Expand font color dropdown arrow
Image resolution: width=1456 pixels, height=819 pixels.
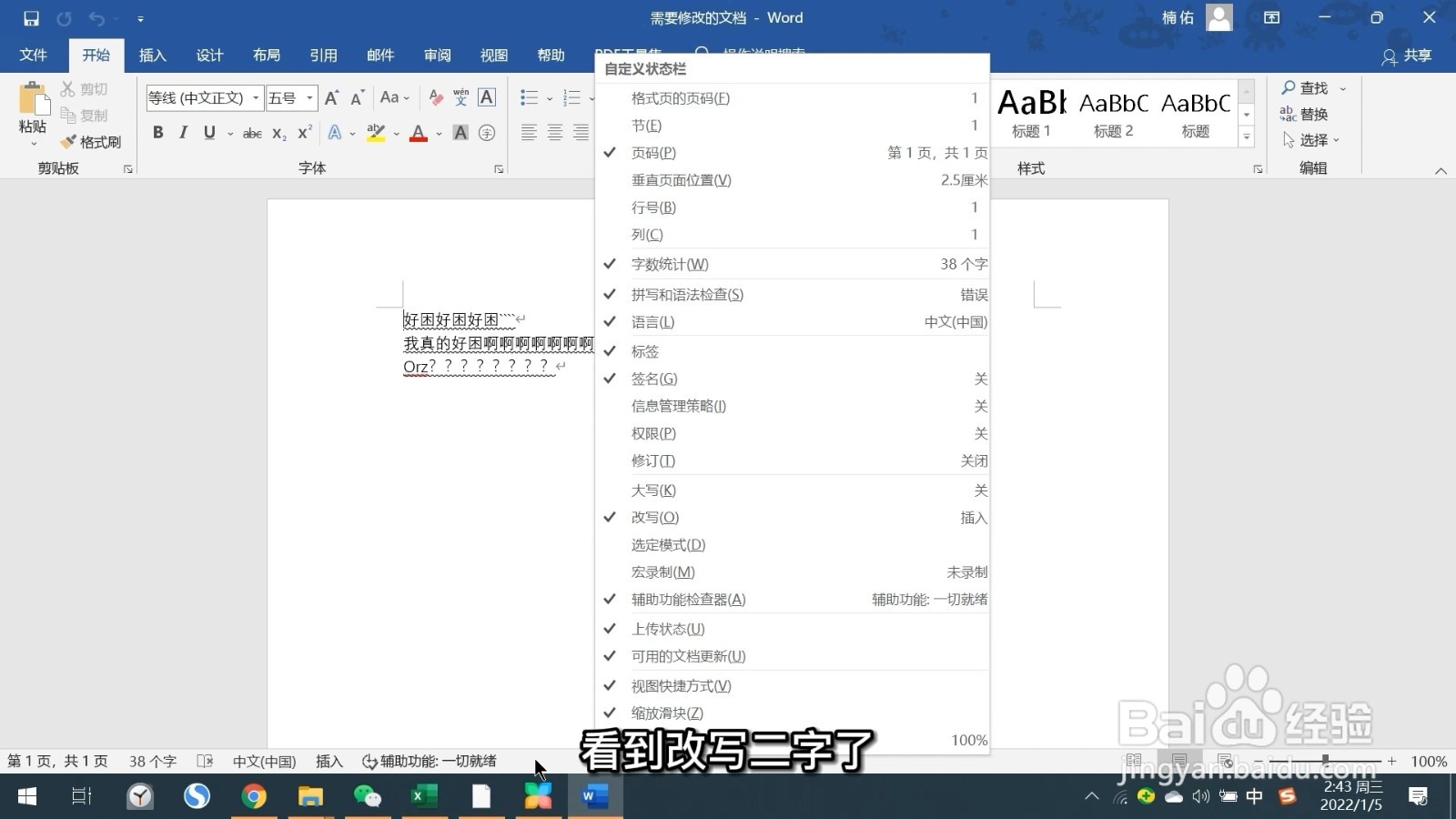[439, 134]
